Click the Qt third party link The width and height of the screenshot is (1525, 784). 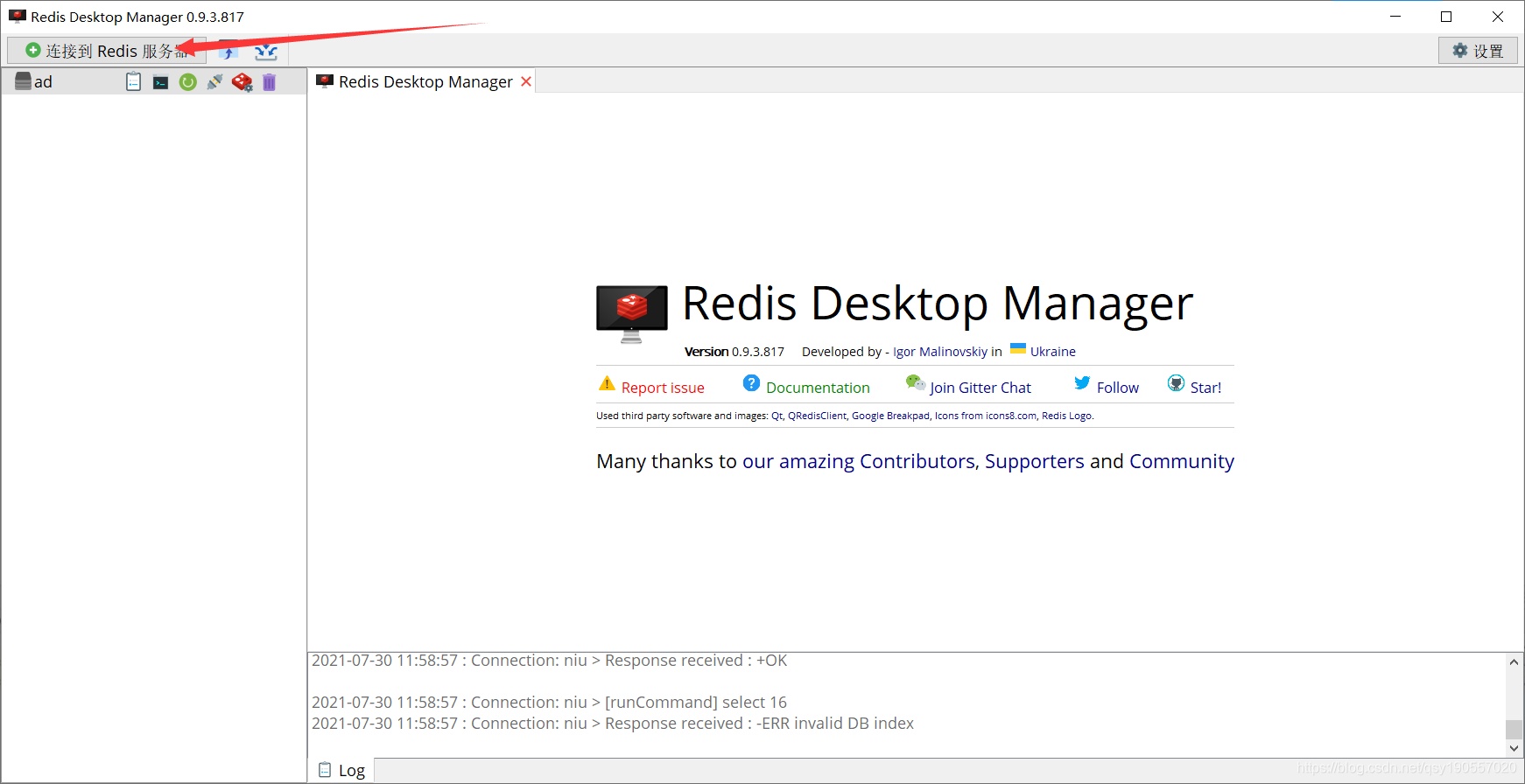[x=777, y=416]
